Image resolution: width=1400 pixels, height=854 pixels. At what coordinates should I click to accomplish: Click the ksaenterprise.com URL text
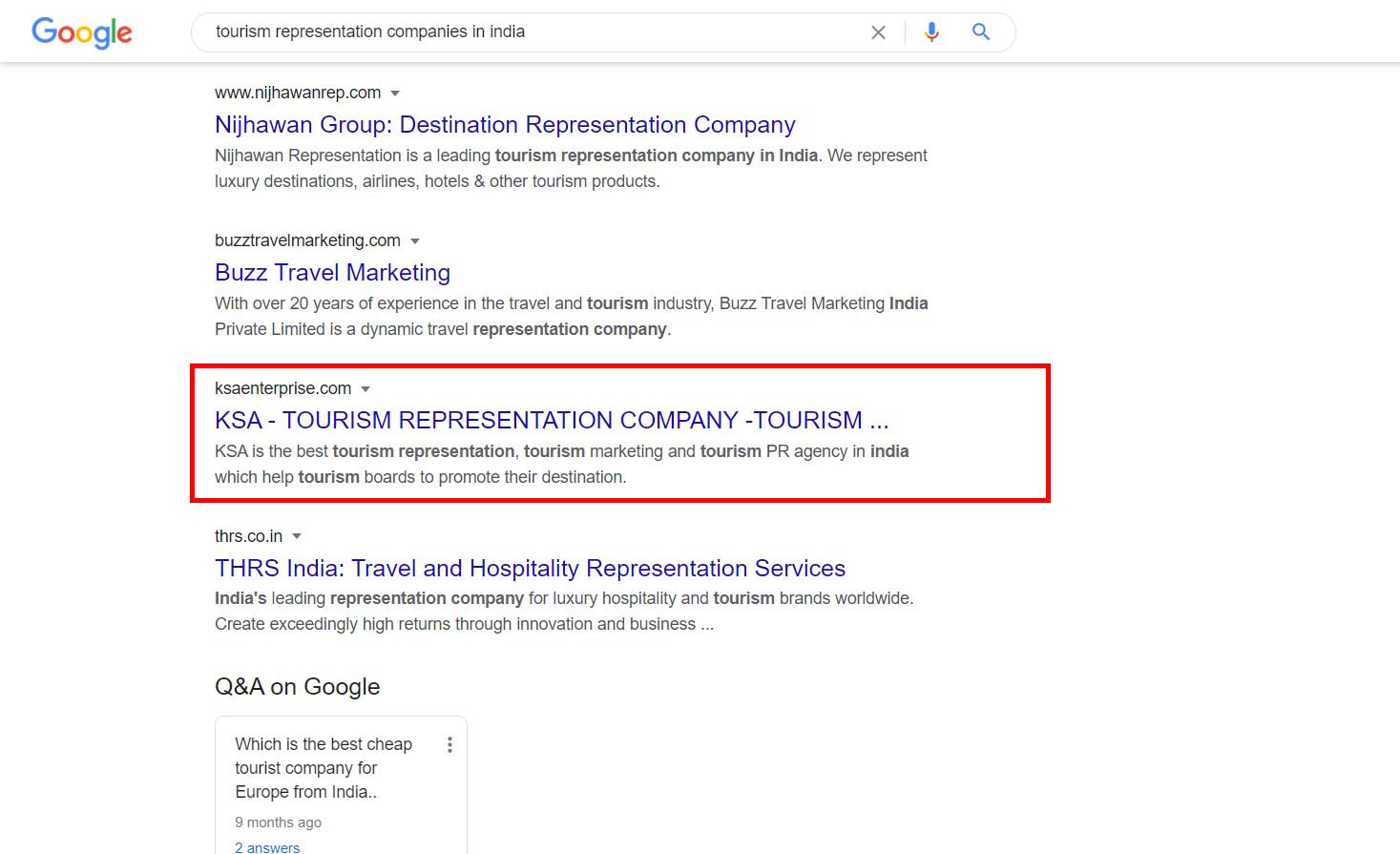282,389
